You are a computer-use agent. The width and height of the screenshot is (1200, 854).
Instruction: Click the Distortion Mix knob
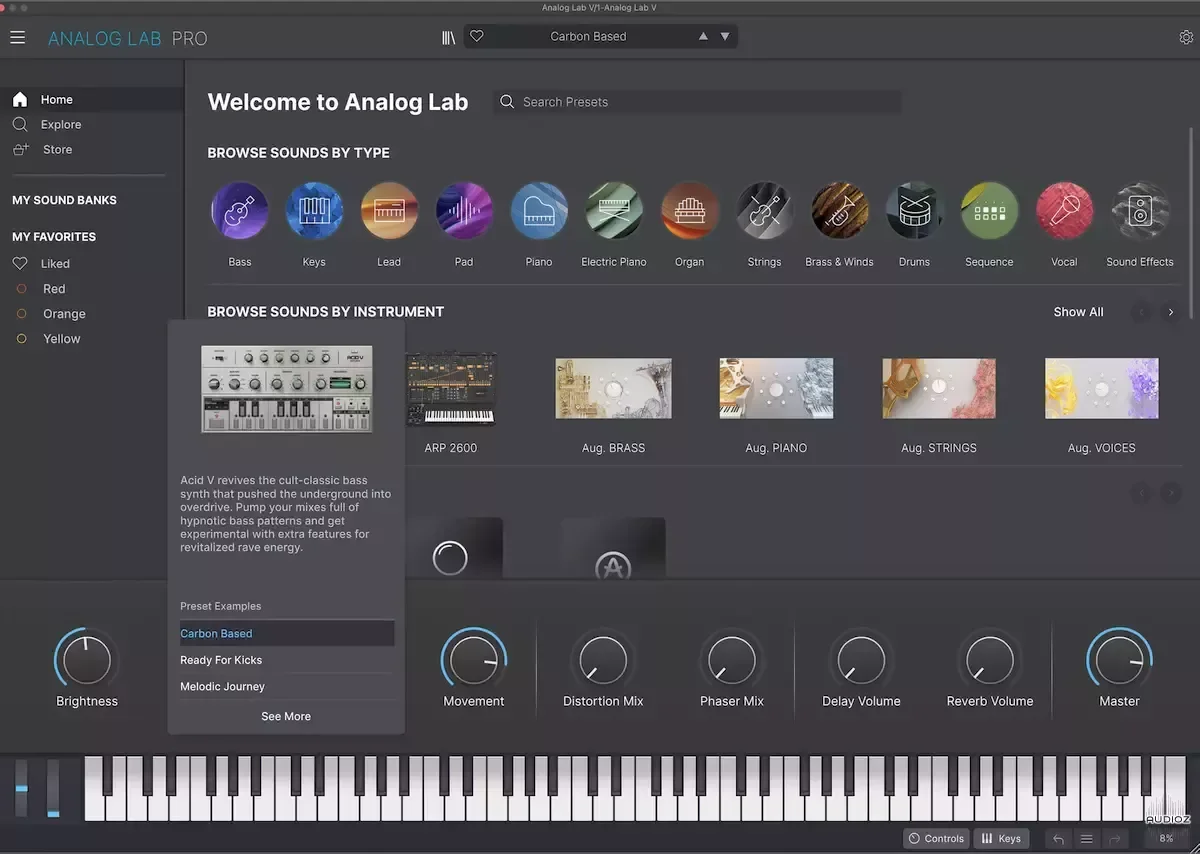point(603,660)
